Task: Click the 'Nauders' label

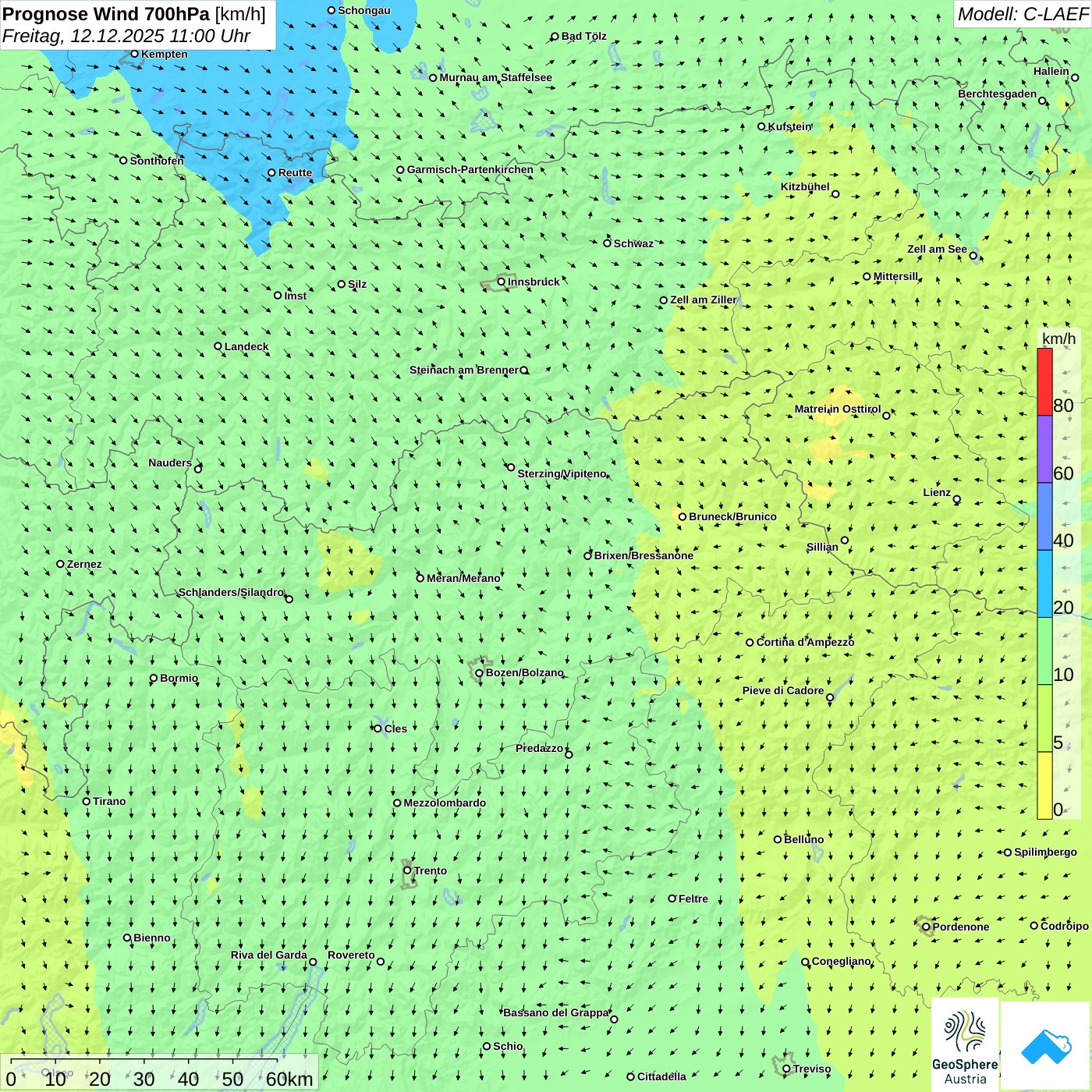Action: pyautogui.click(x=170, y=463)
